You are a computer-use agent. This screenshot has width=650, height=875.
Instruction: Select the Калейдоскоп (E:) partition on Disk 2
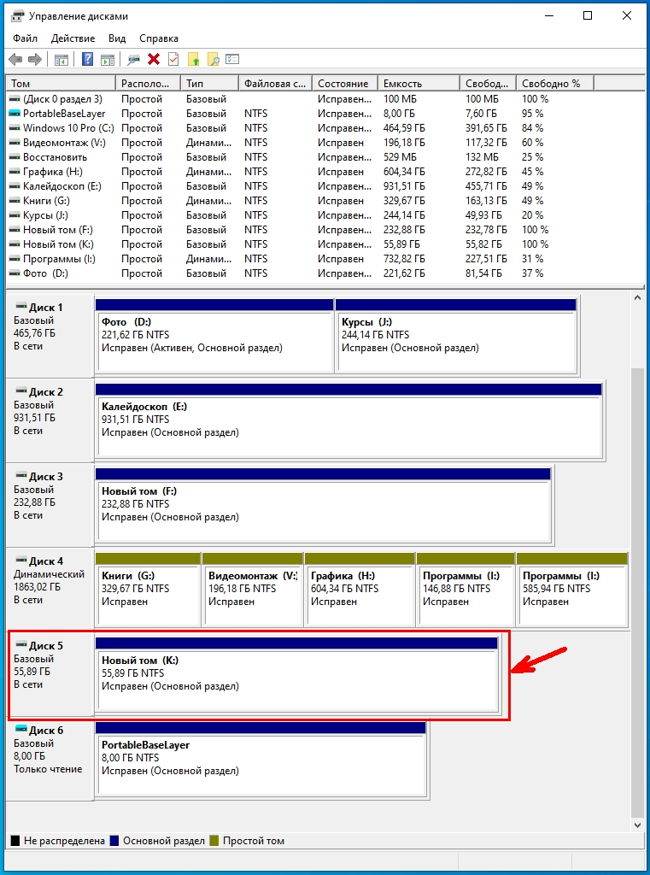349,420
